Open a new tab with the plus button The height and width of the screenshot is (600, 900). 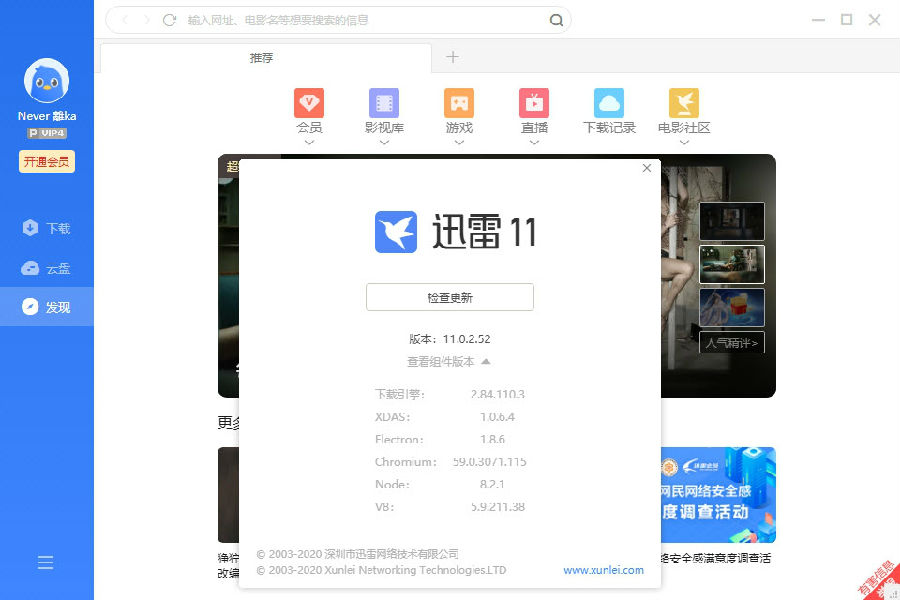point(453,58)
